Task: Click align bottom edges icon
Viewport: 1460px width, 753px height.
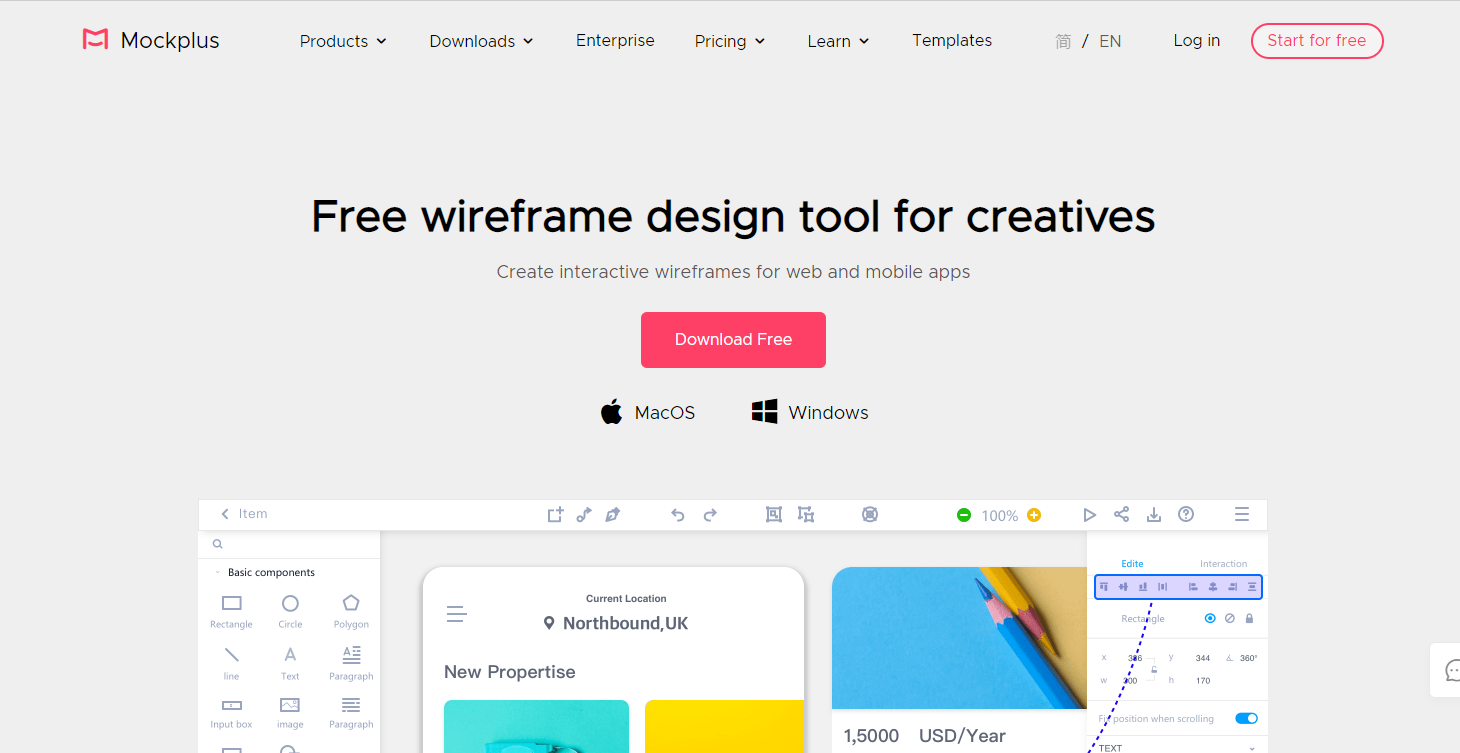Action: (x=1143, y=587)
